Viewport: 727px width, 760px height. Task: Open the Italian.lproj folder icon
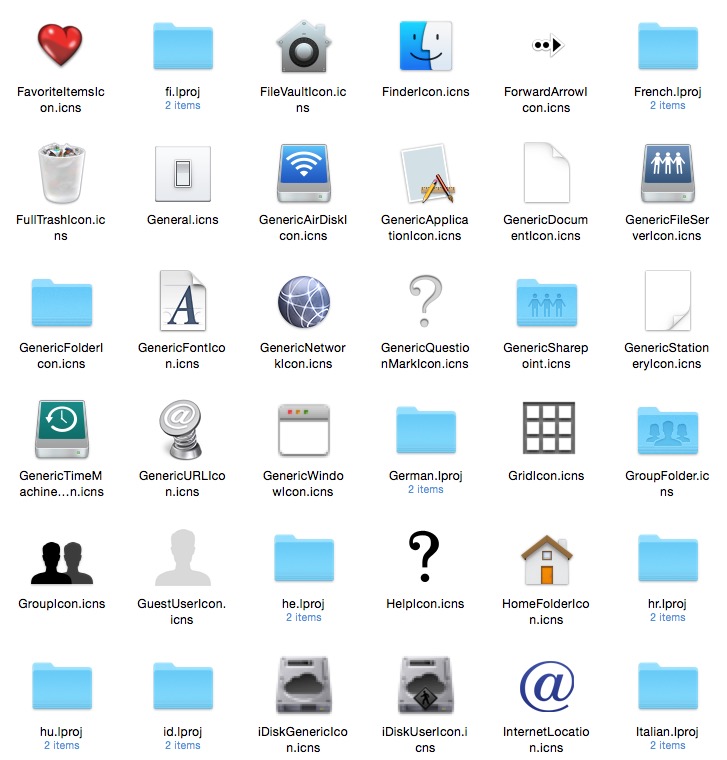point(667,686)
